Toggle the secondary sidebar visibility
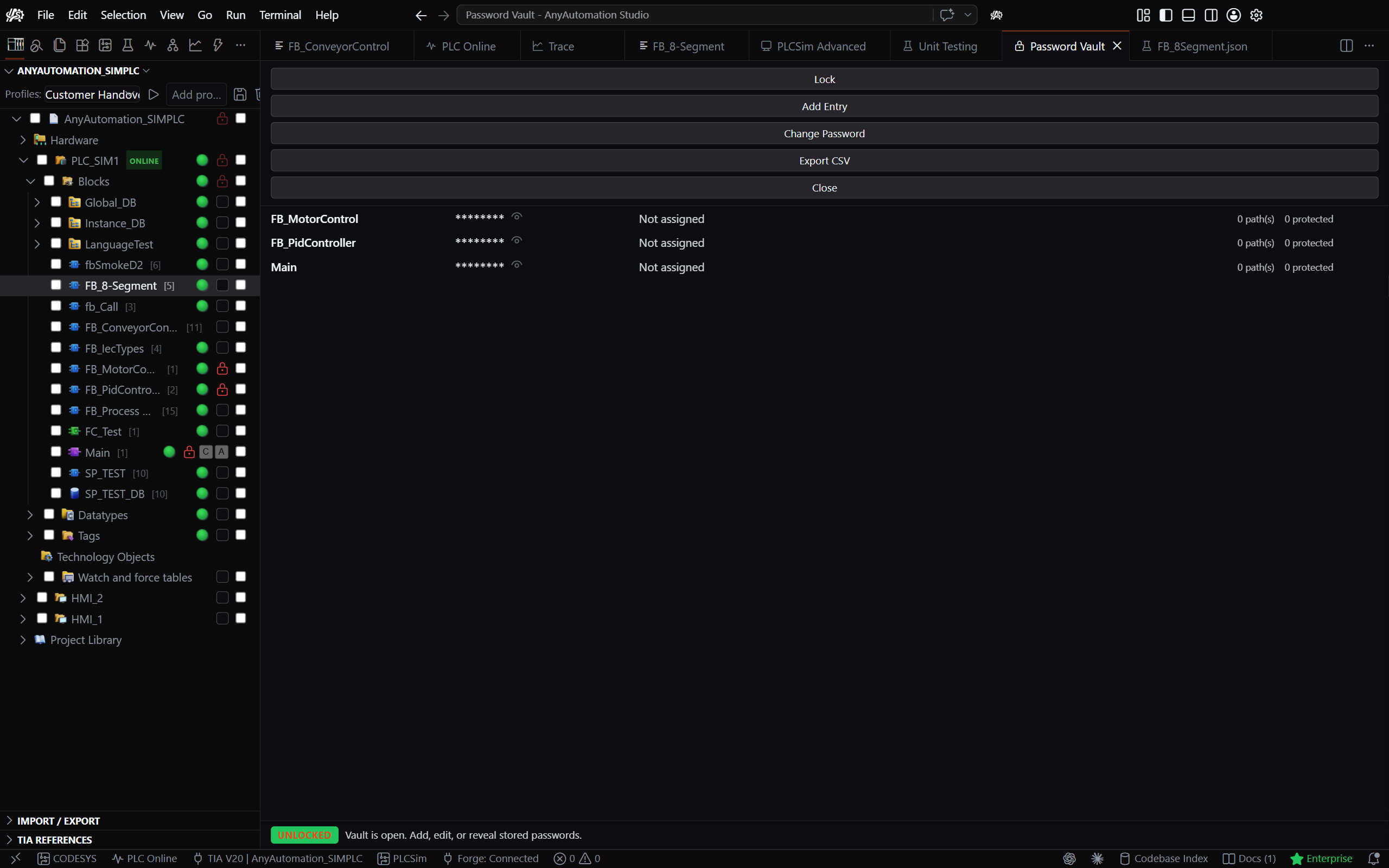This screenshot has height=868, width=1389. [1211, 16]
